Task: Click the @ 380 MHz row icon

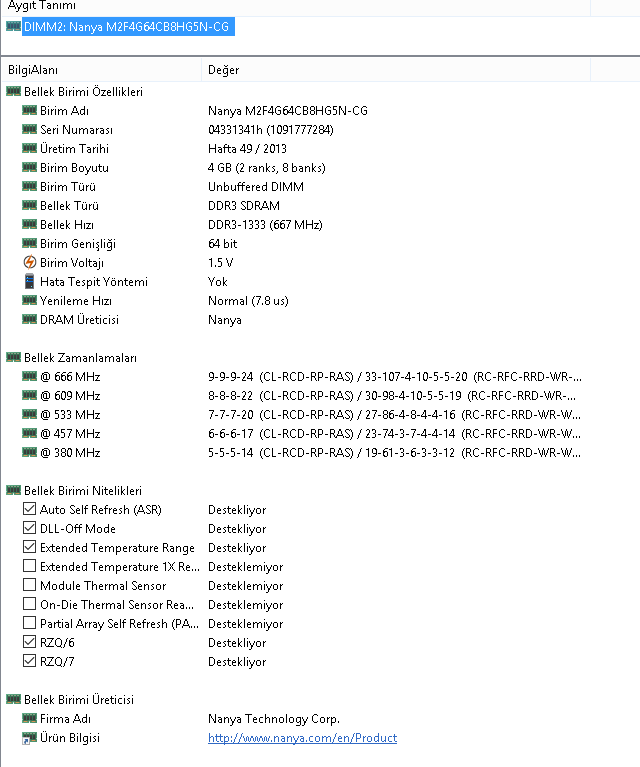Action: click(x=29, y=452)
